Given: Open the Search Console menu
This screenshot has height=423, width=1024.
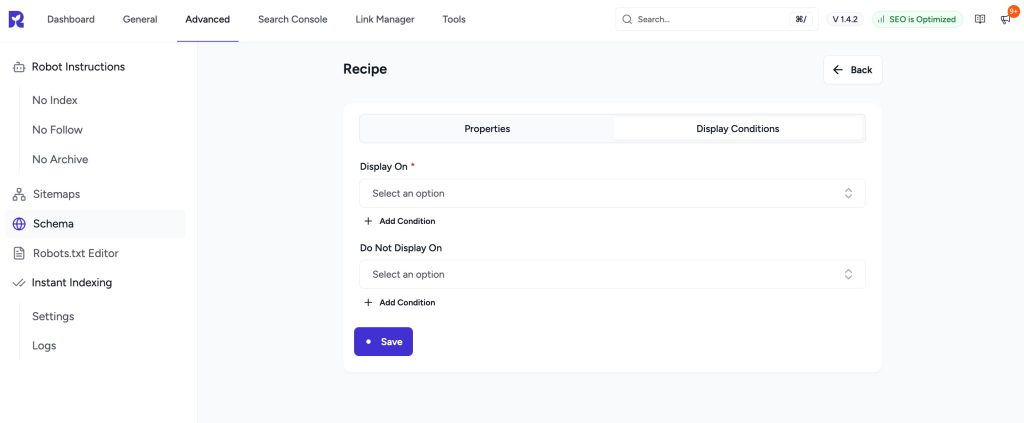Looking at the screenshot, I should pyautogui.click(x=292, y=19).
